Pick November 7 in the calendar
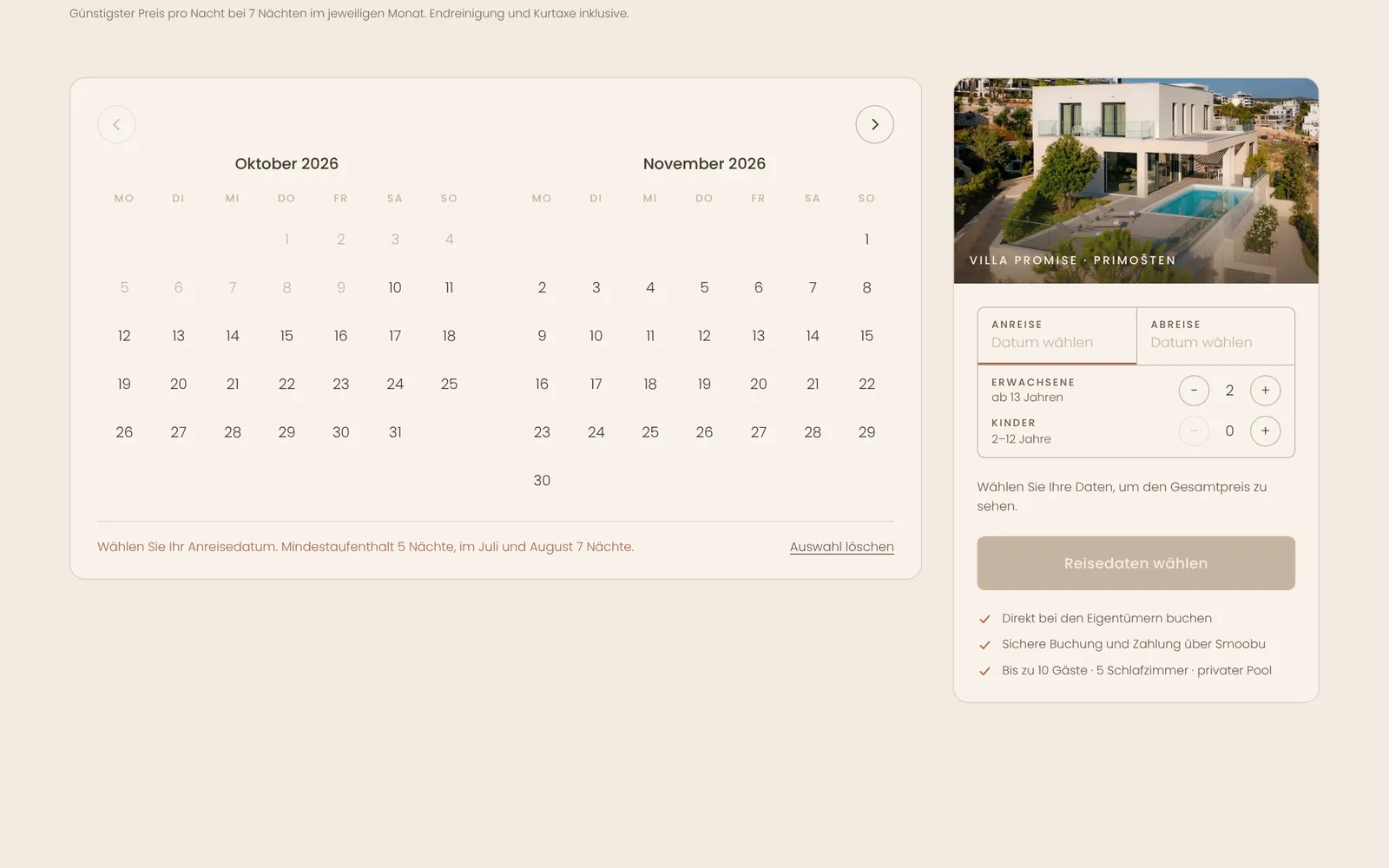This screenshot has height=868, width=1389. (x=813, y=287)
